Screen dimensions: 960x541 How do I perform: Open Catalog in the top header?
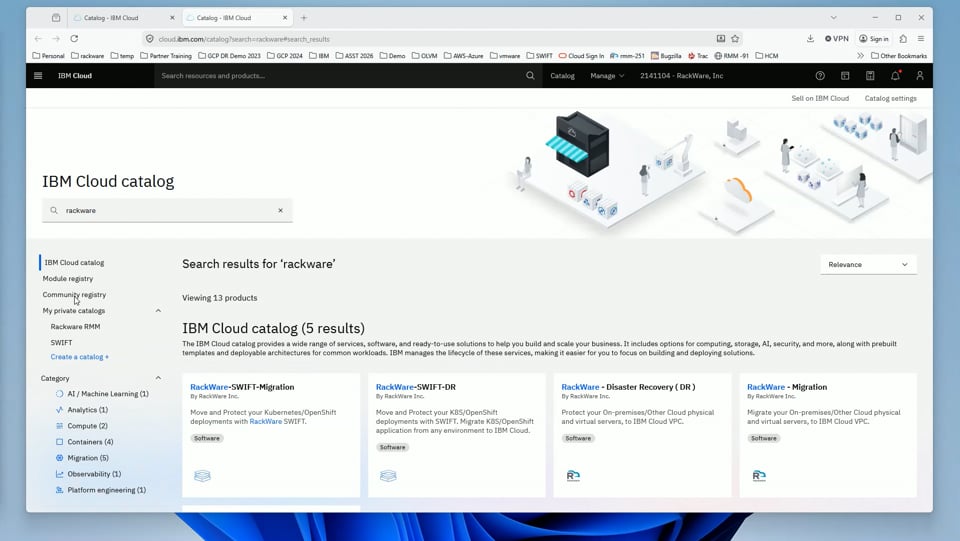pos(562,76)
